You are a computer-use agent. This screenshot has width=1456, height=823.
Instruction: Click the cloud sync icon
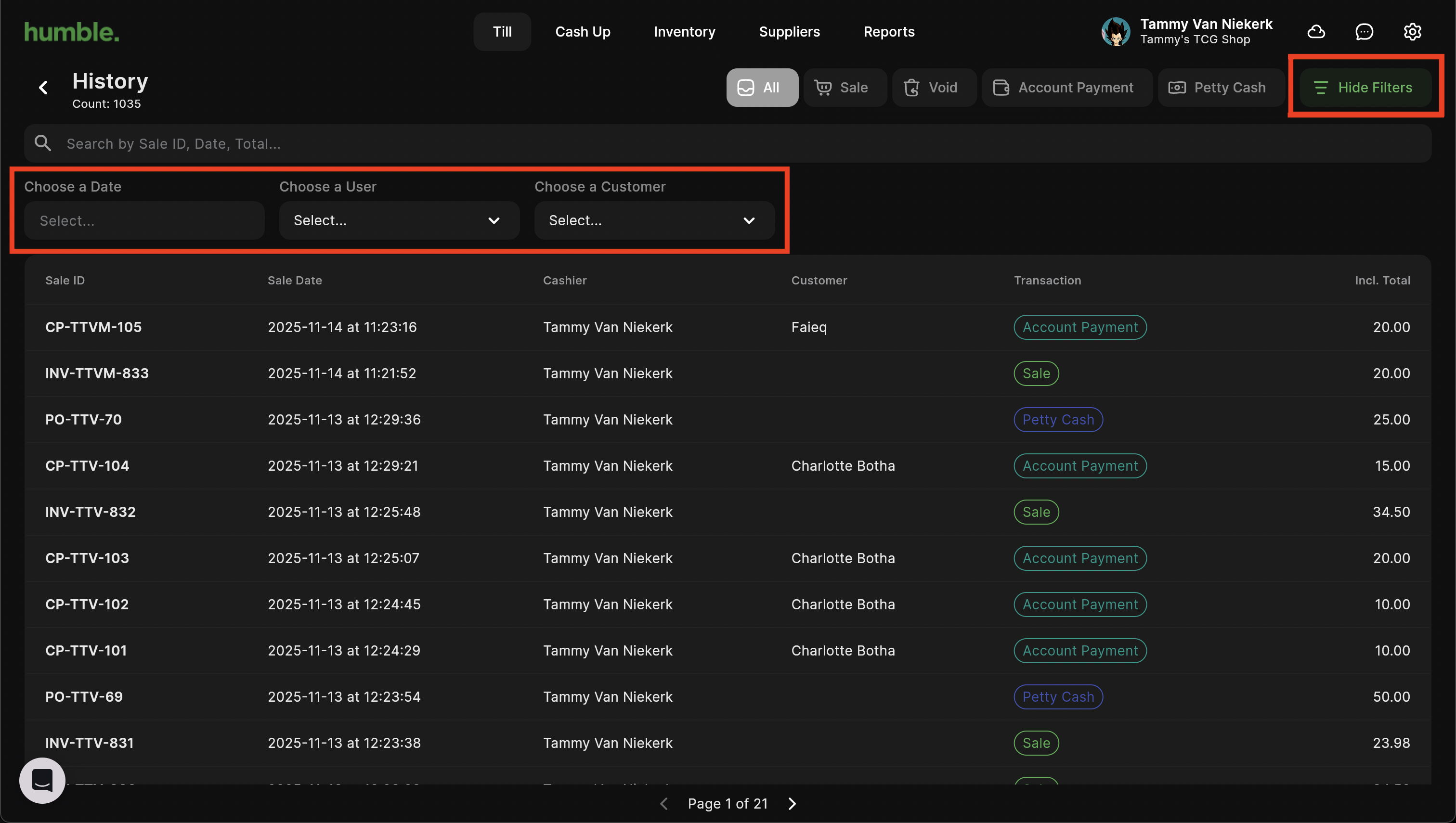[x=1316, y=32]
